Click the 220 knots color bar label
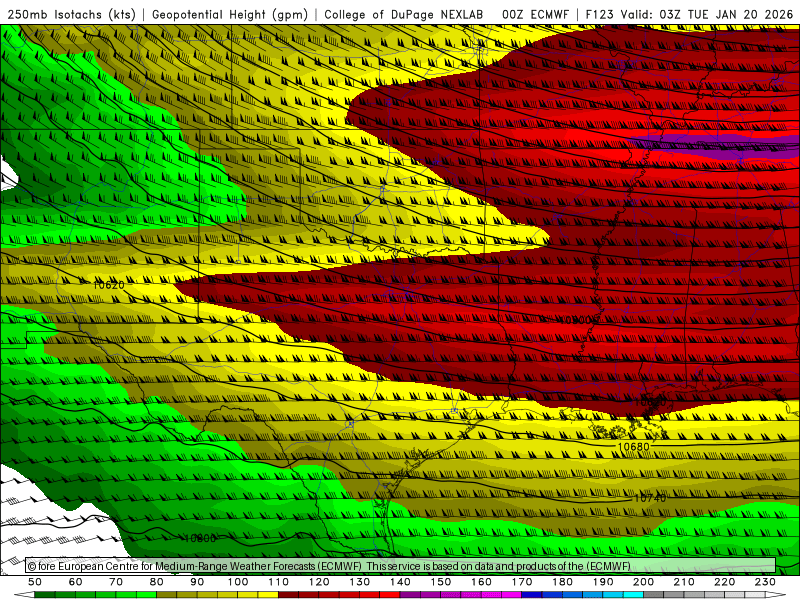Image resolution: width=800 pixels, height=600 pixels. 724,582
